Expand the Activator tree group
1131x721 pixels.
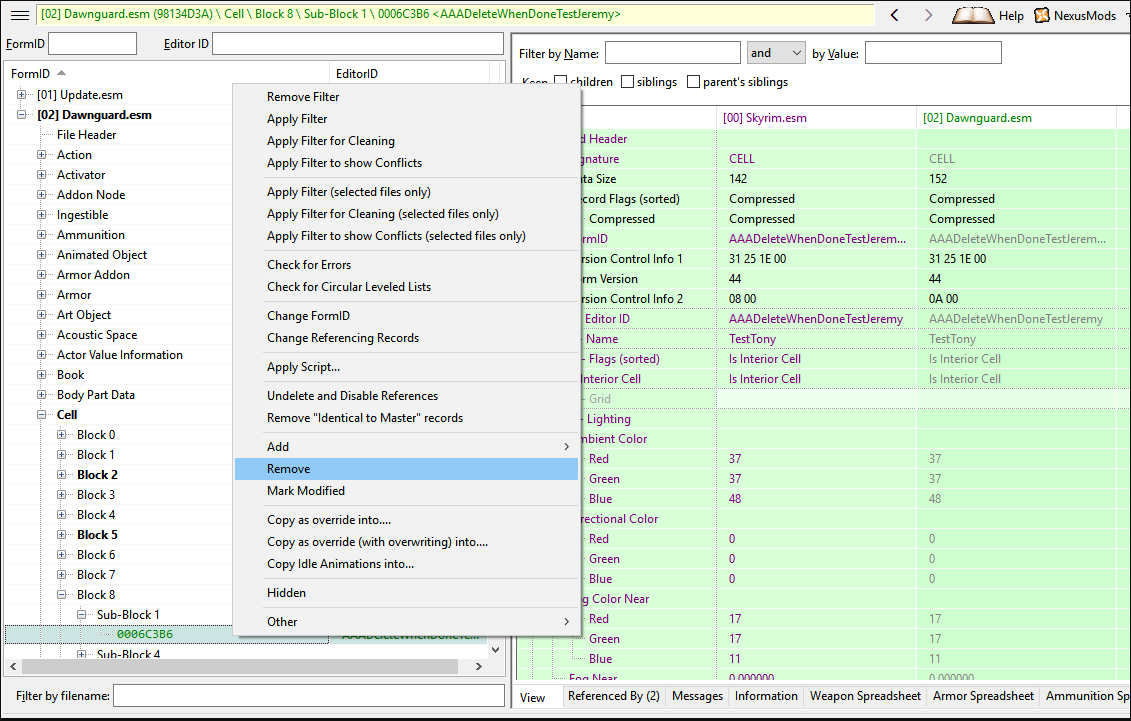[x=42, y=174]
